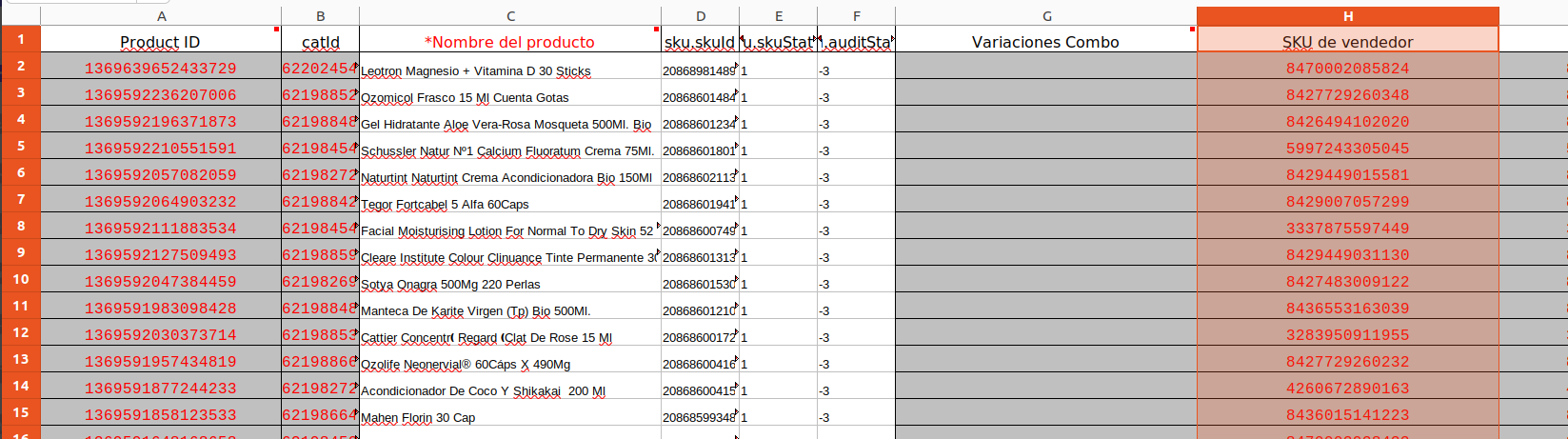1568x439 pixels.
Task: Click 'Schussler Natur Nº1 Calcium Fluoratum' cell
Action: (x=510, y=146)
